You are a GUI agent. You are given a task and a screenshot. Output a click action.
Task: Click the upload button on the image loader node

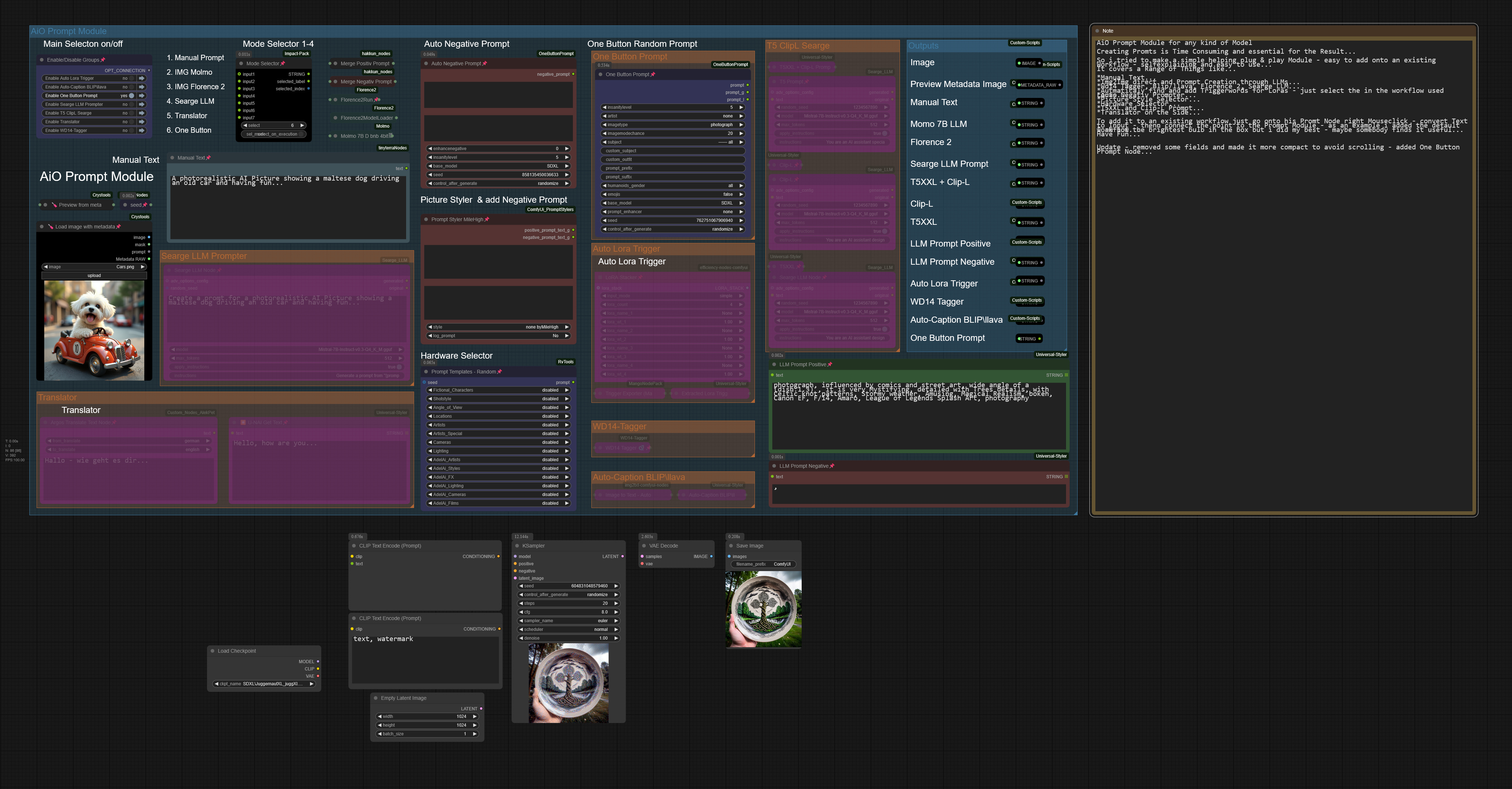[94, 275]
